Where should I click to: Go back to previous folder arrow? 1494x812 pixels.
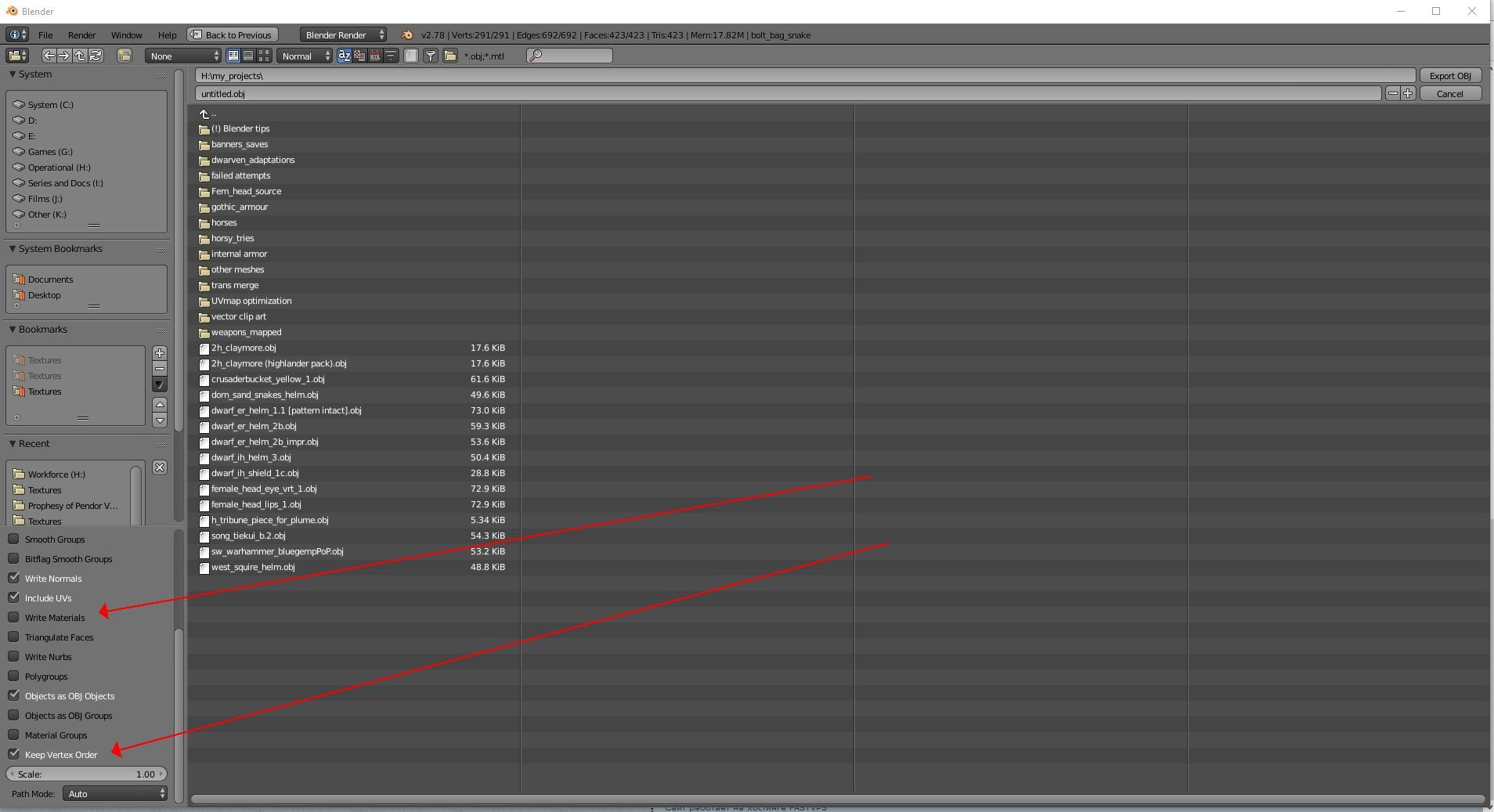click(49, 56)
